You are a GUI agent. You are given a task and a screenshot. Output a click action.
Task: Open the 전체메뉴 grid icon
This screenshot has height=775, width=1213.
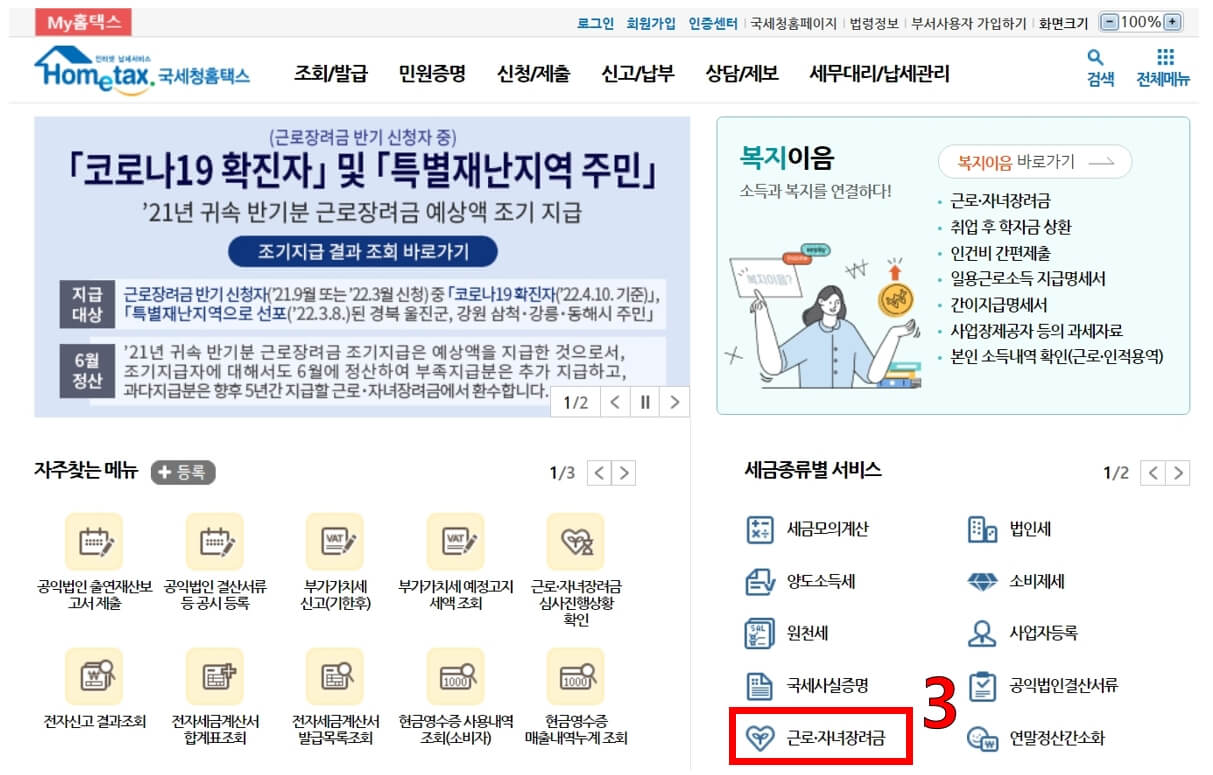[x=1164, y=57]
